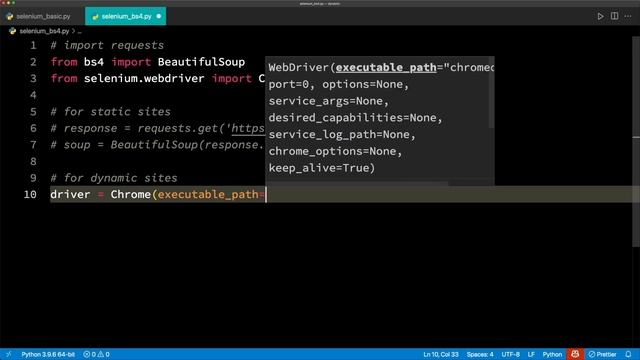This screenshot has height=360, width=640.
Task: Change indentation via Spaces: 4
Action: pos(480,354)
